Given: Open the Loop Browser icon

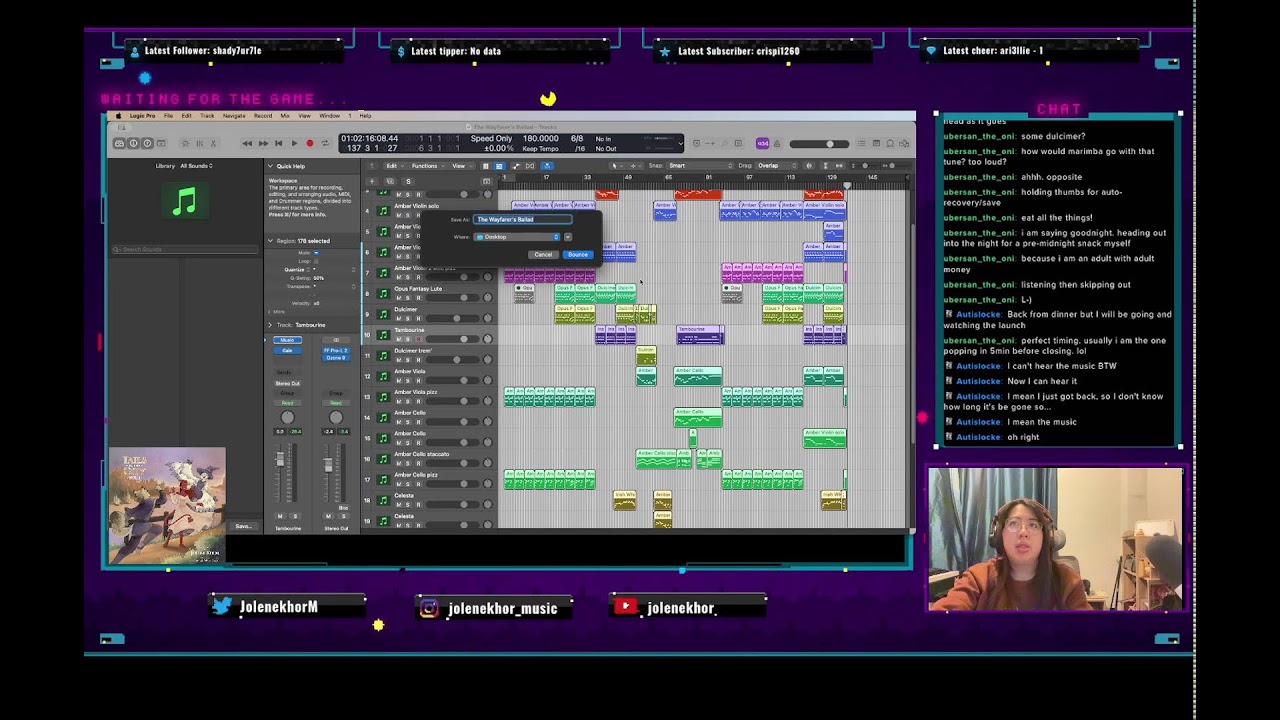Looking at the screenshot, I should 890,143.
